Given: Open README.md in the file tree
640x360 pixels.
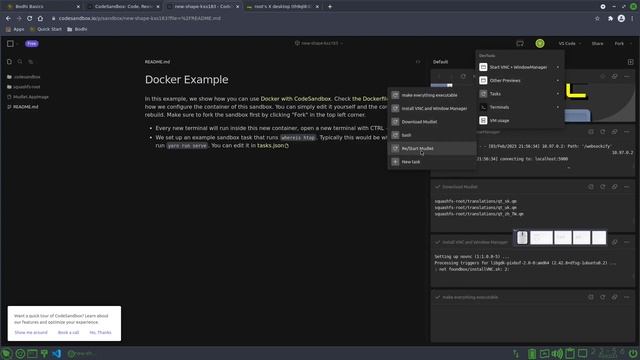Looking at the screenshot, I should pyautogui.click(x=22, y=107).
